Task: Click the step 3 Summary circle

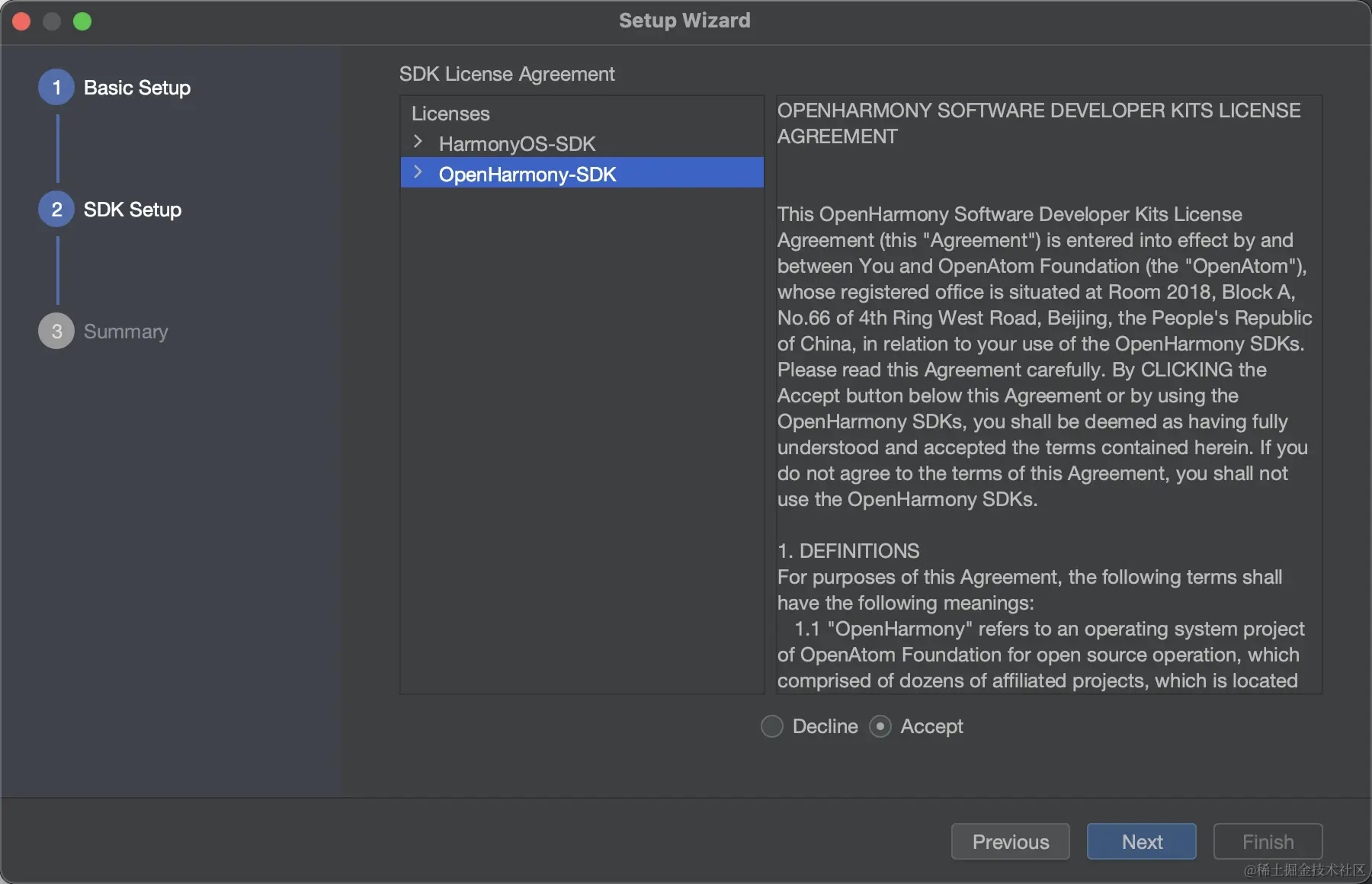Action: (x=56, y=331)
